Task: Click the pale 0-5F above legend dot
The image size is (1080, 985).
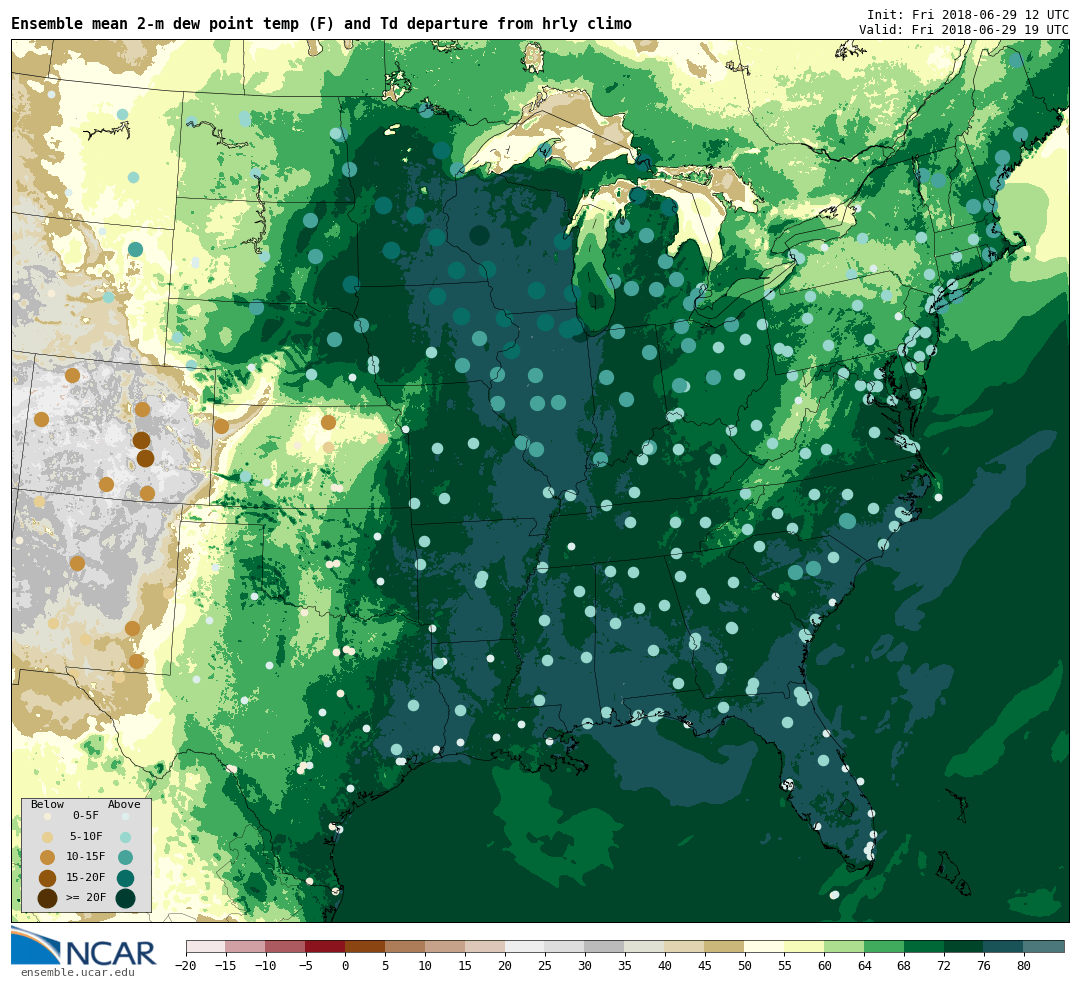Action: [x=125, y=816]
